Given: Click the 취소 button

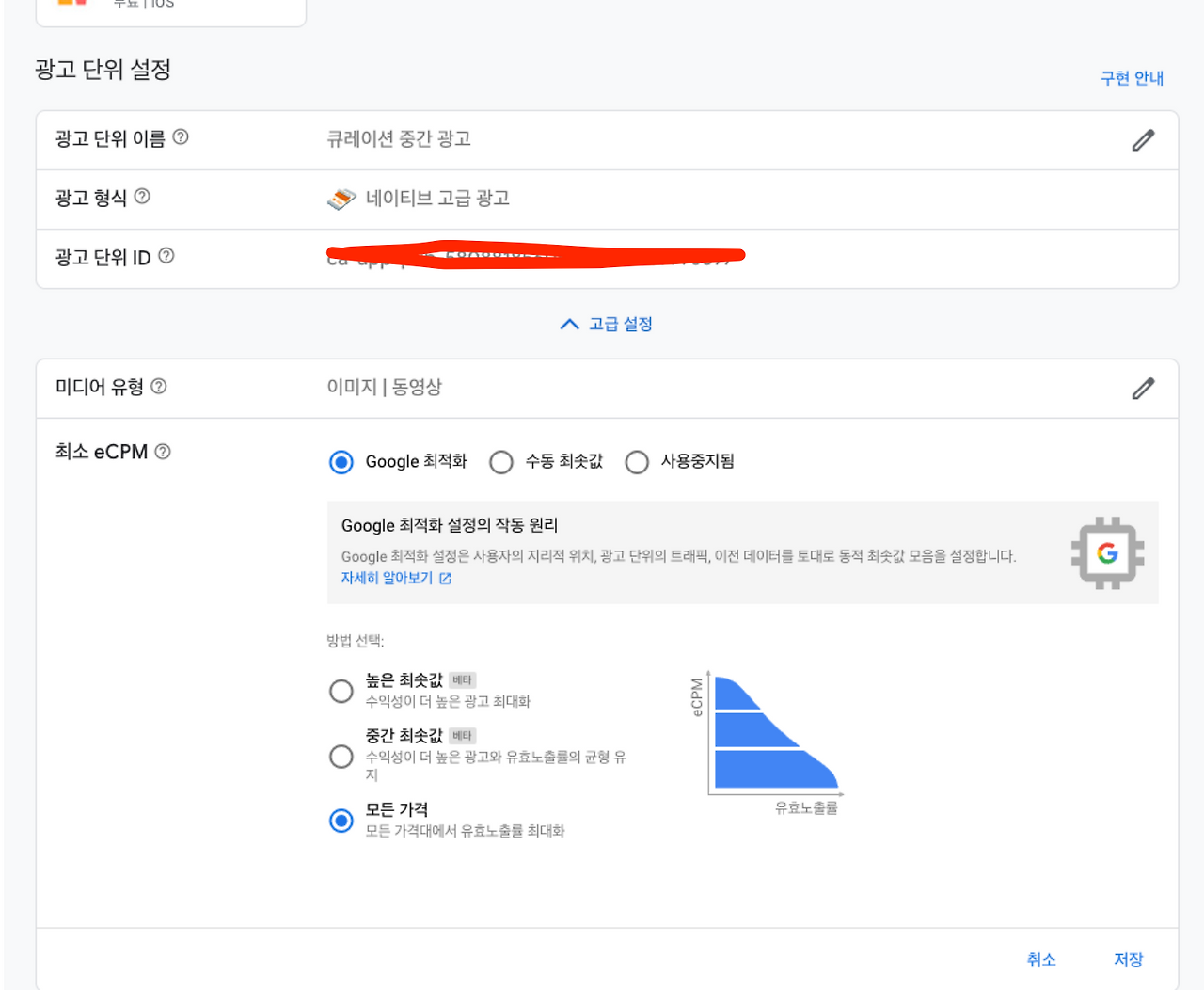Looking at the screenshot, I should (x=1041, y=959).
